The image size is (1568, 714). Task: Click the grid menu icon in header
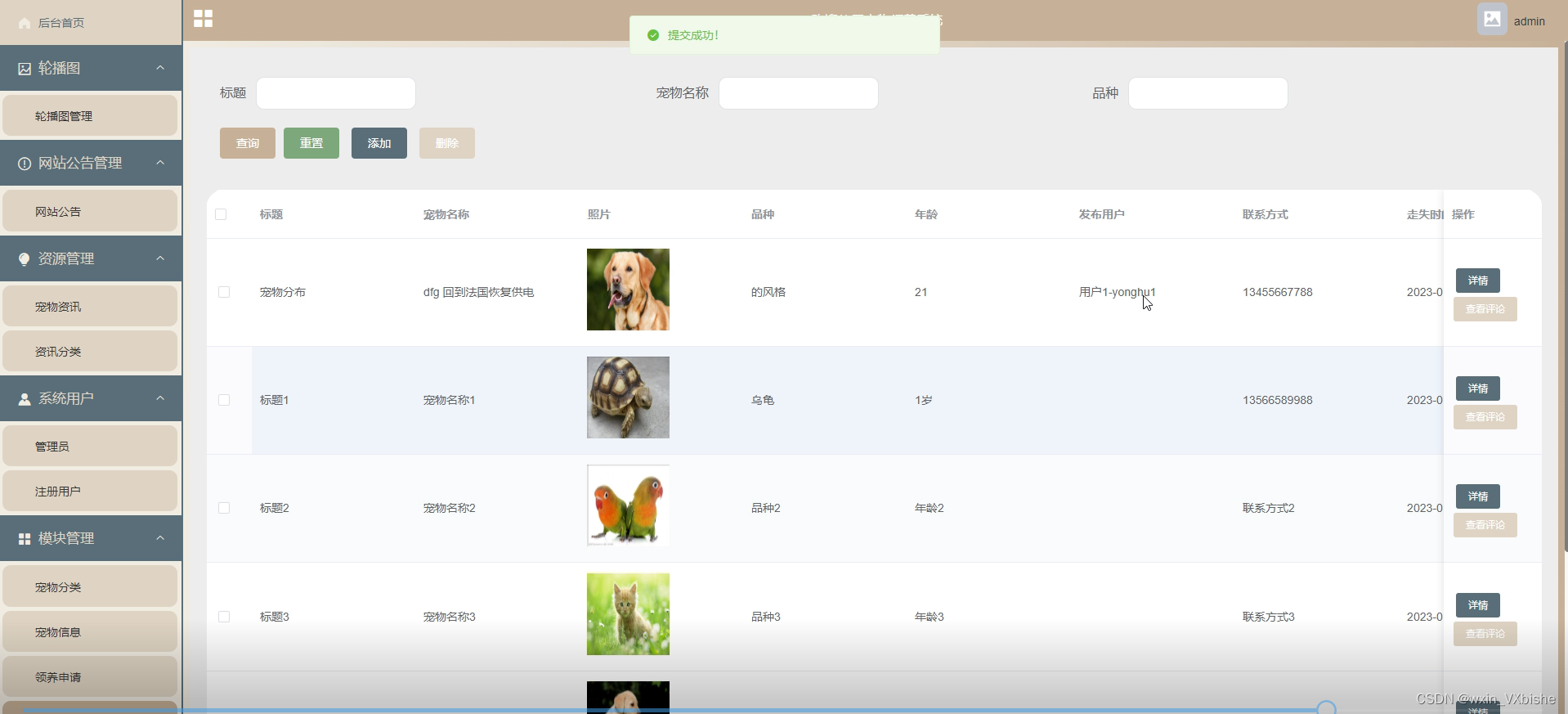(x=203, y=19)
